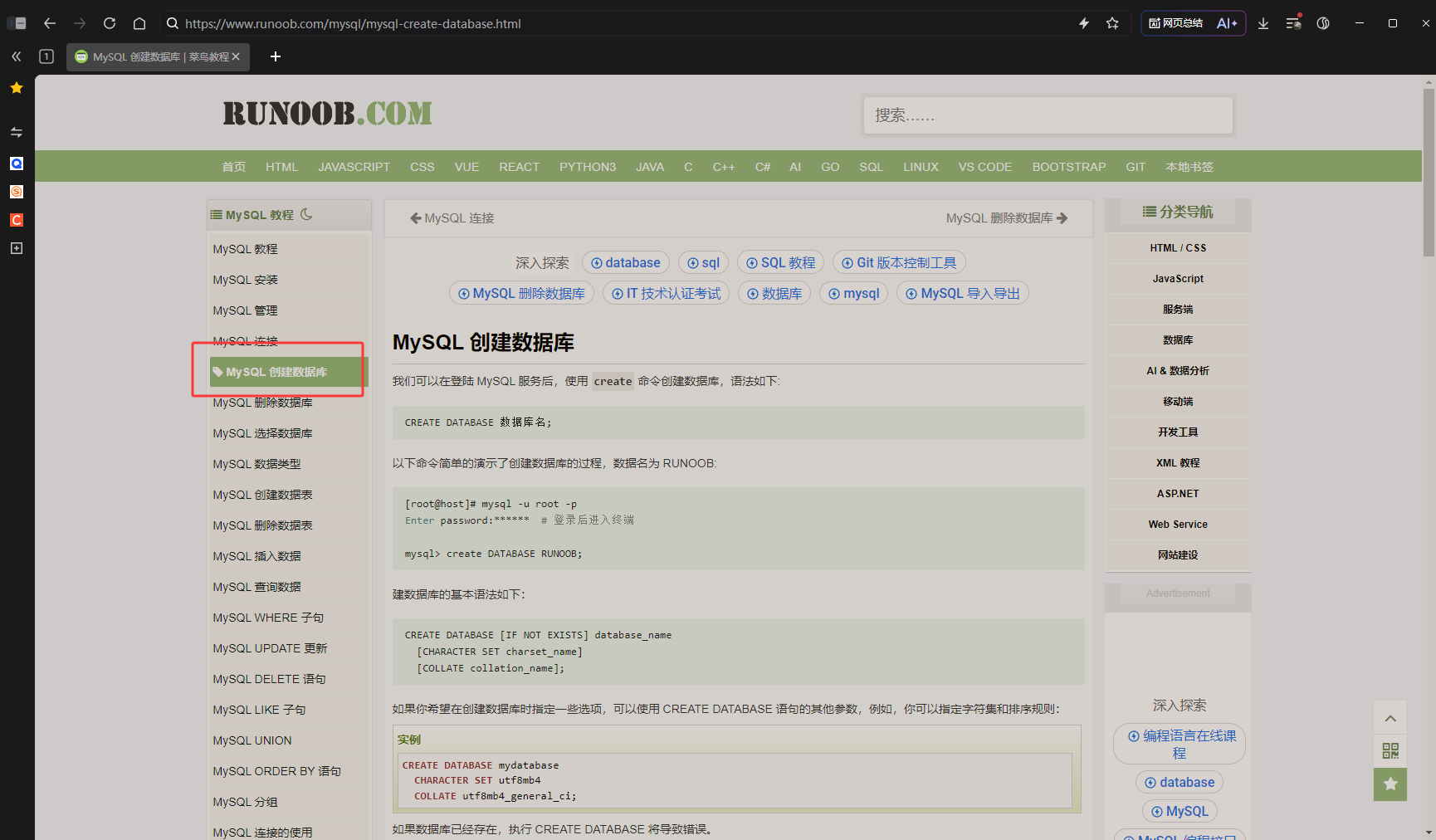Add a sidebar app with plus icon
The image size is (1436, 840).
click(17, 248)
